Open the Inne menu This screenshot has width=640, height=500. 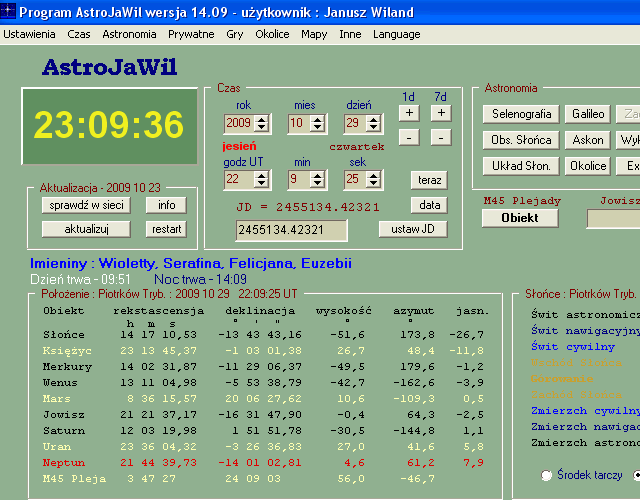point(350,34)
